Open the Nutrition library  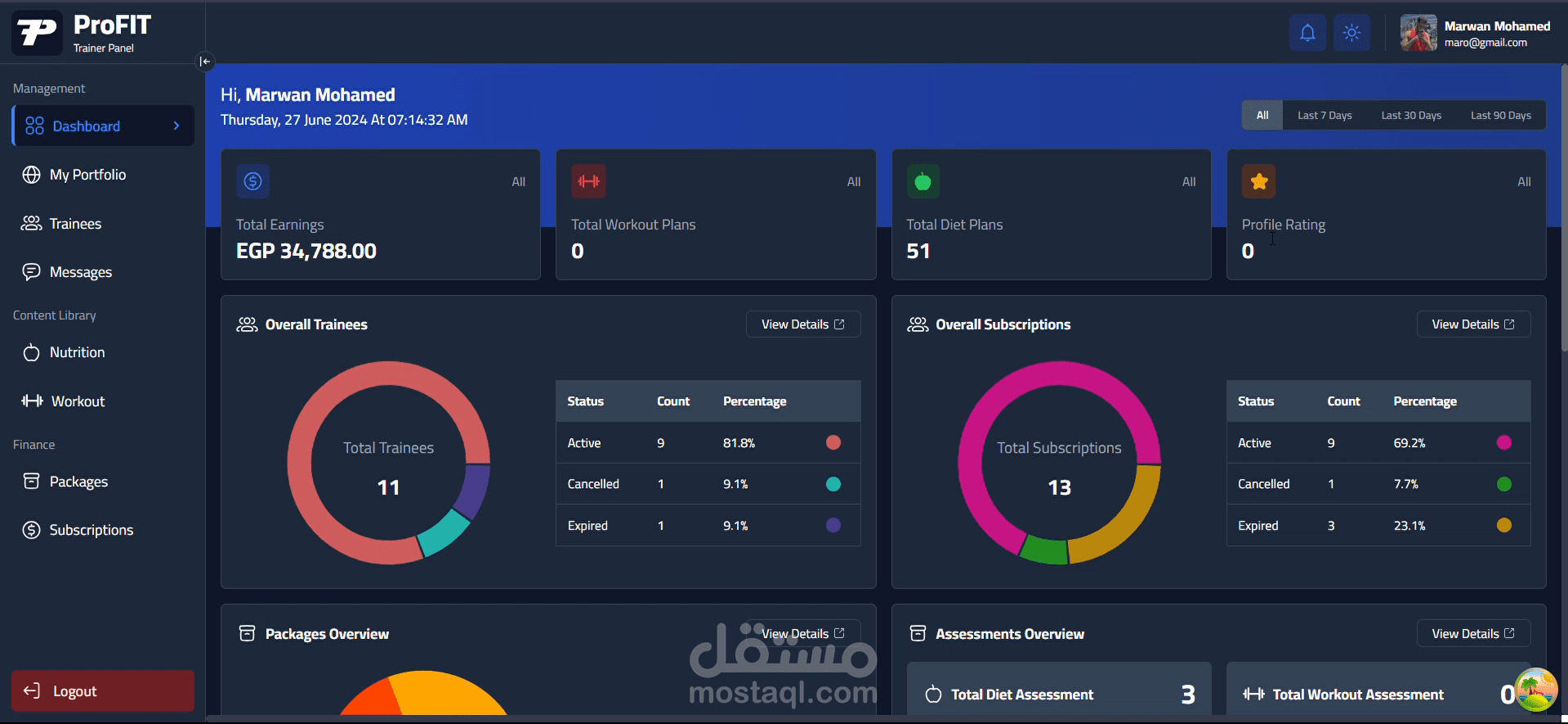coord(103,352)
